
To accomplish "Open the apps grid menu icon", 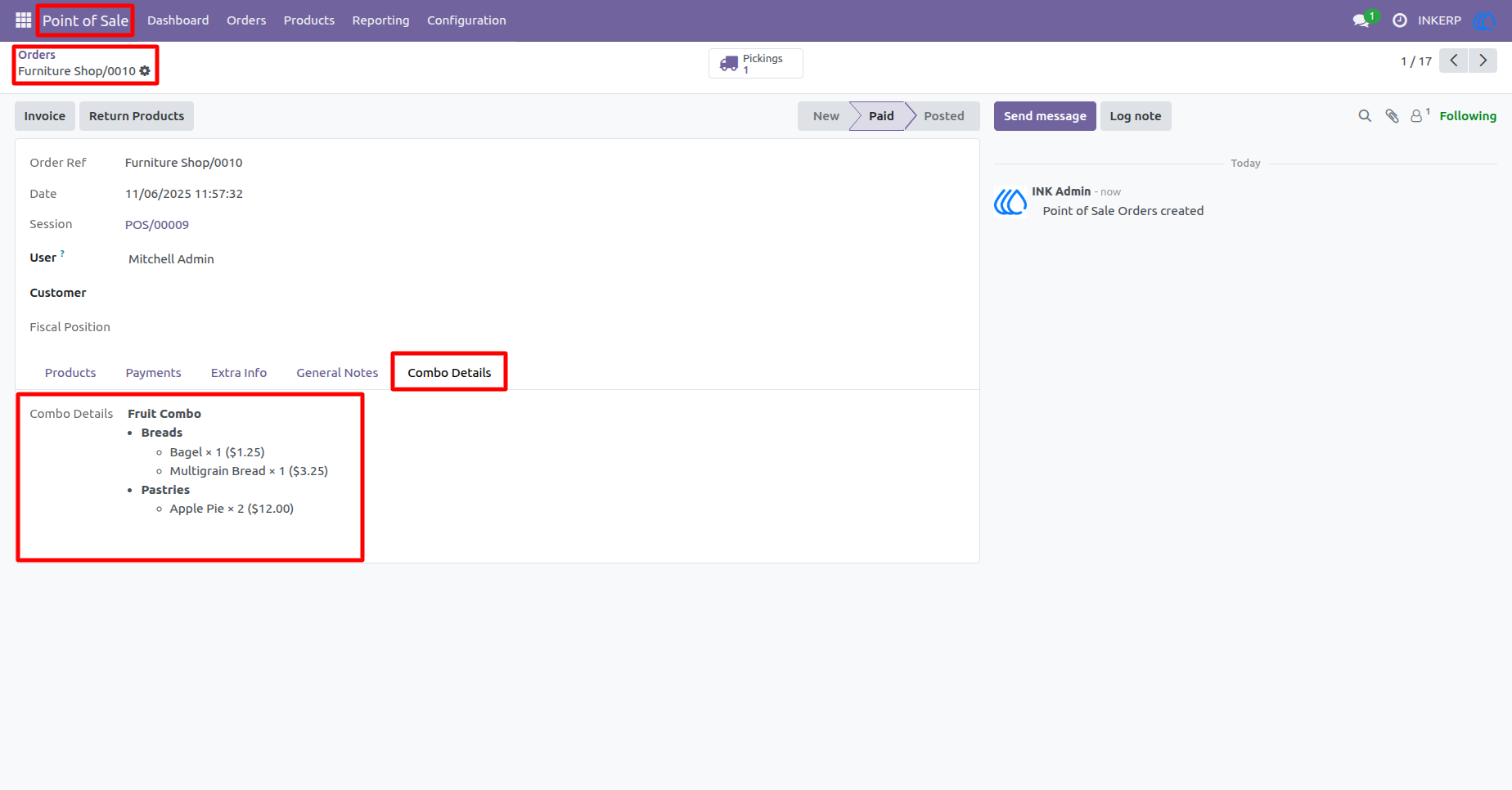I will pos(23,20).
